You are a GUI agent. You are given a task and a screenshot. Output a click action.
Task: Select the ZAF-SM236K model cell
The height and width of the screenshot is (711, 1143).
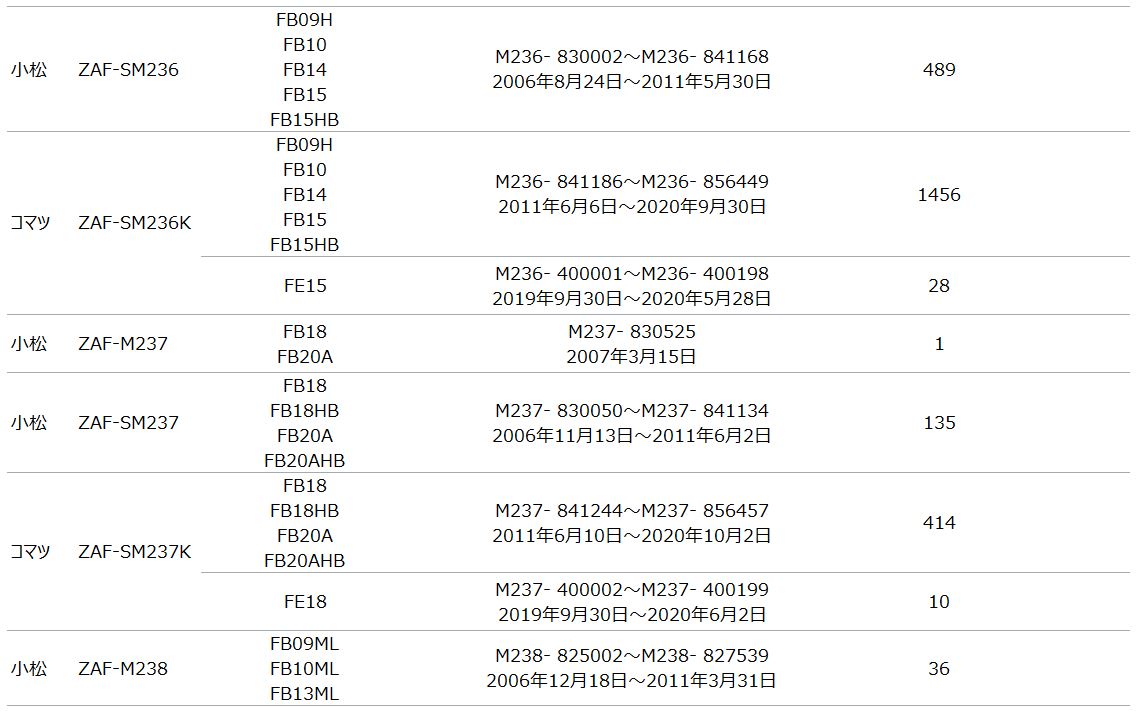134,223
